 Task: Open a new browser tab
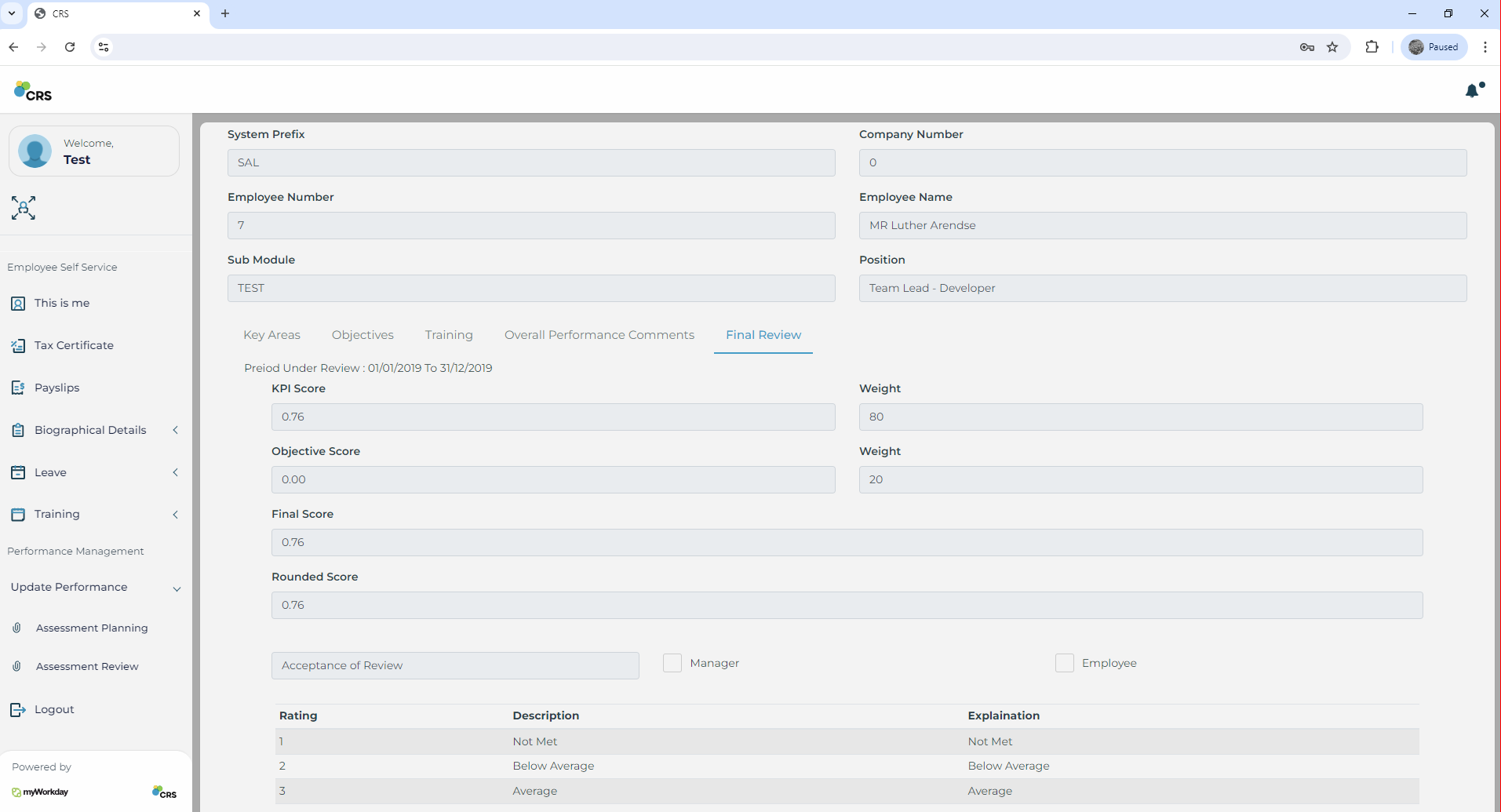(x=225, y=13)
